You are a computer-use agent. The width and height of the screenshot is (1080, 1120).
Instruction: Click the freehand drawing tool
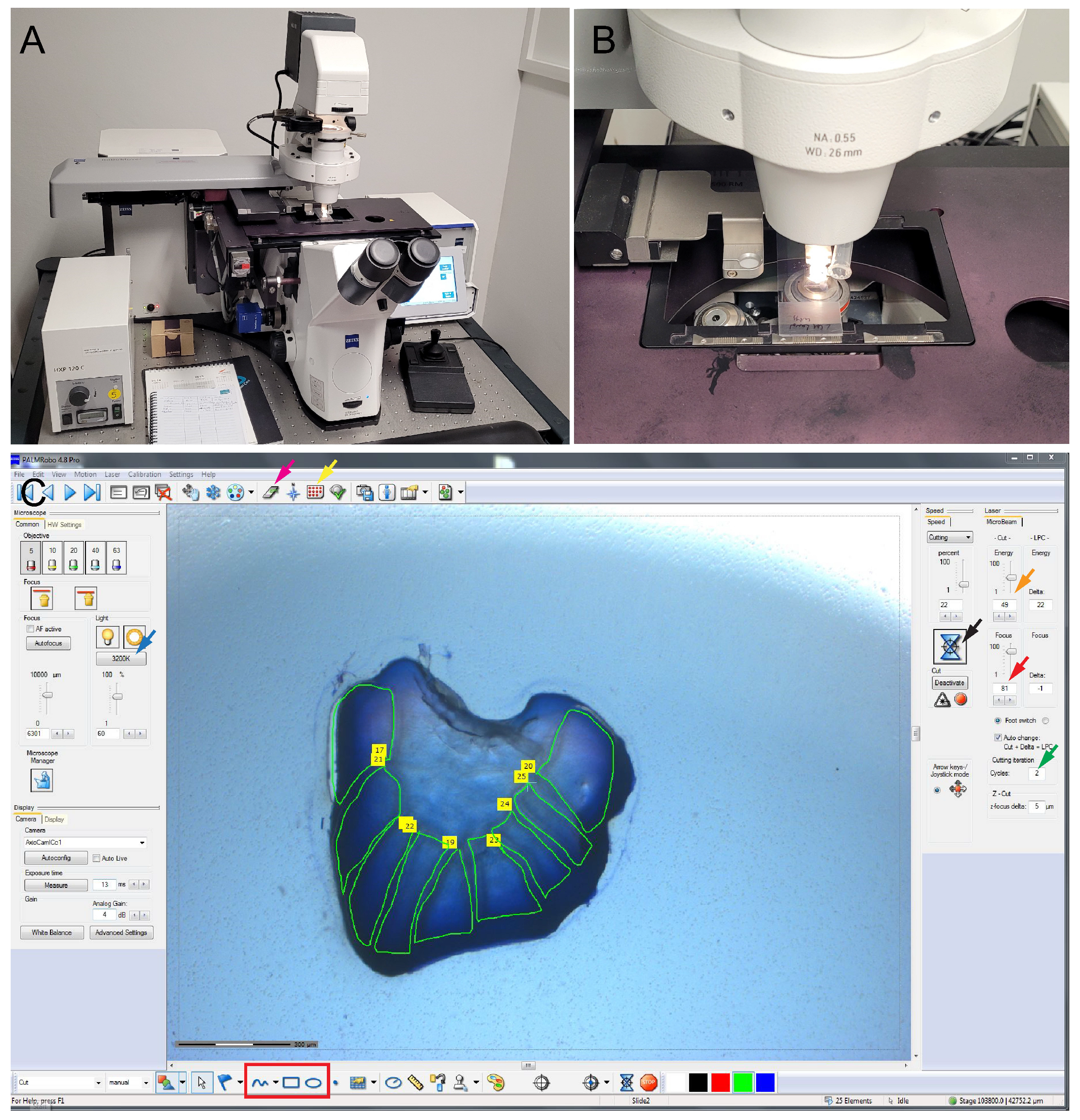260,1082
